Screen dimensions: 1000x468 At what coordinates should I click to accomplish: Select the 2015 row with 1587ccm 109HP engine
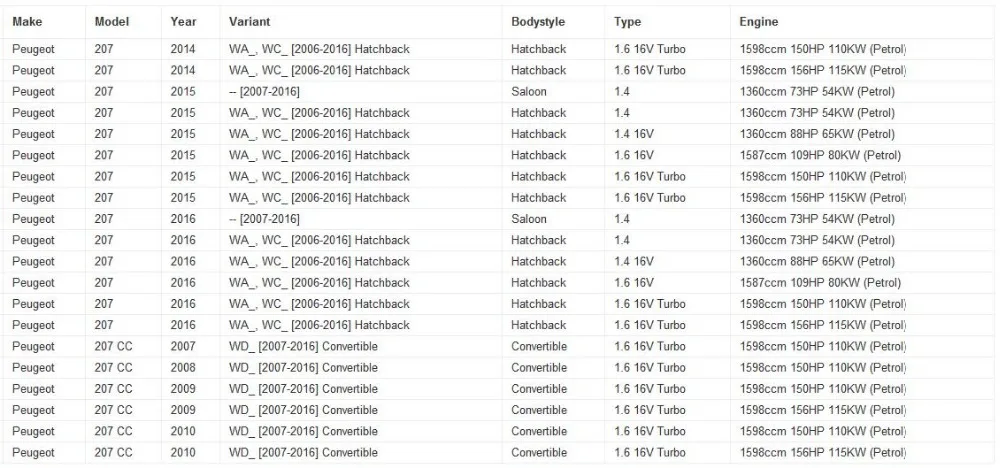point(500,155)
